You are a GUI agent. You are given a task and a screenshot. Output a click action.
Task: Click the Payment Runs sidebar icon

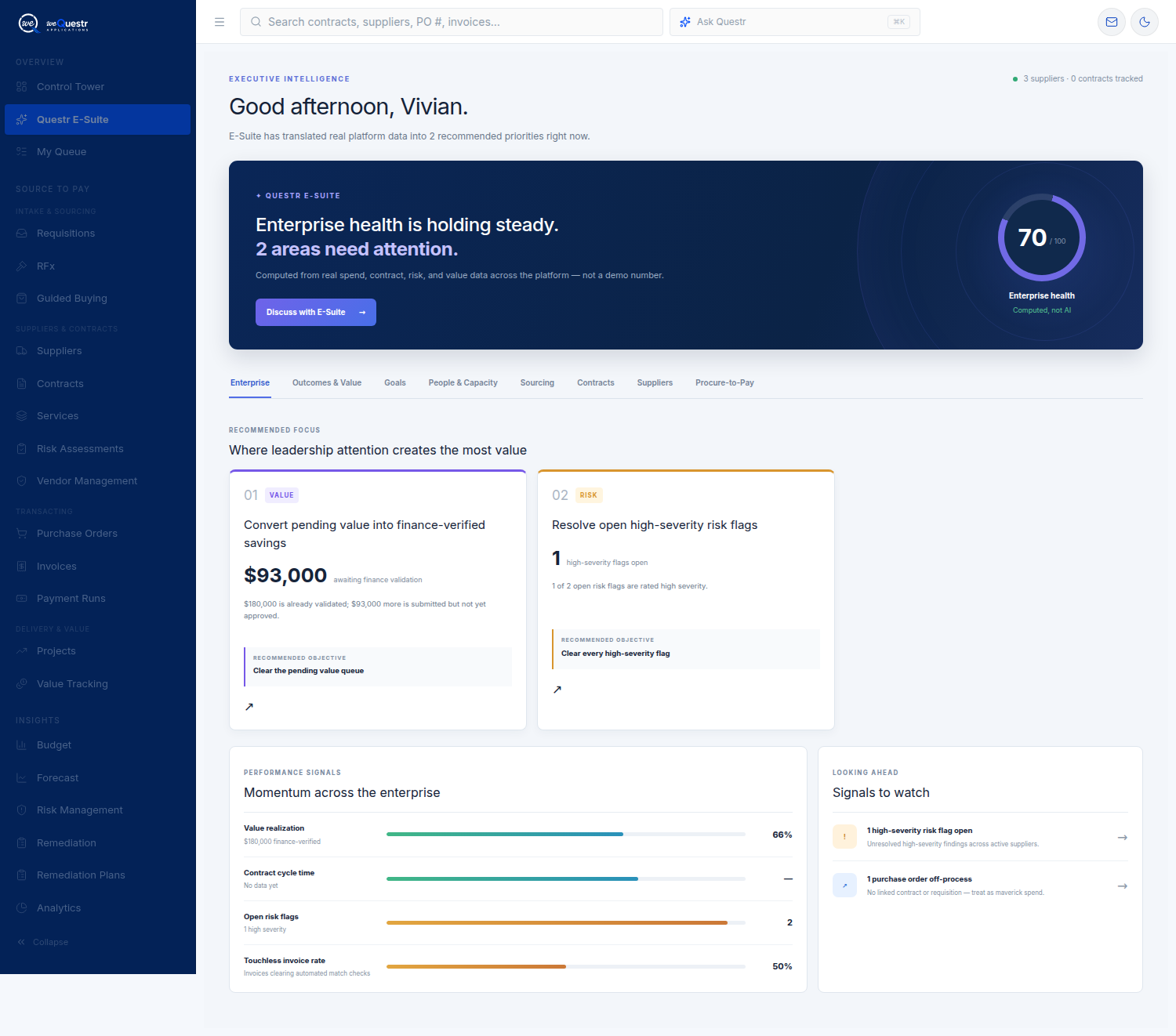pyautogui.click(x=22, y=599)
